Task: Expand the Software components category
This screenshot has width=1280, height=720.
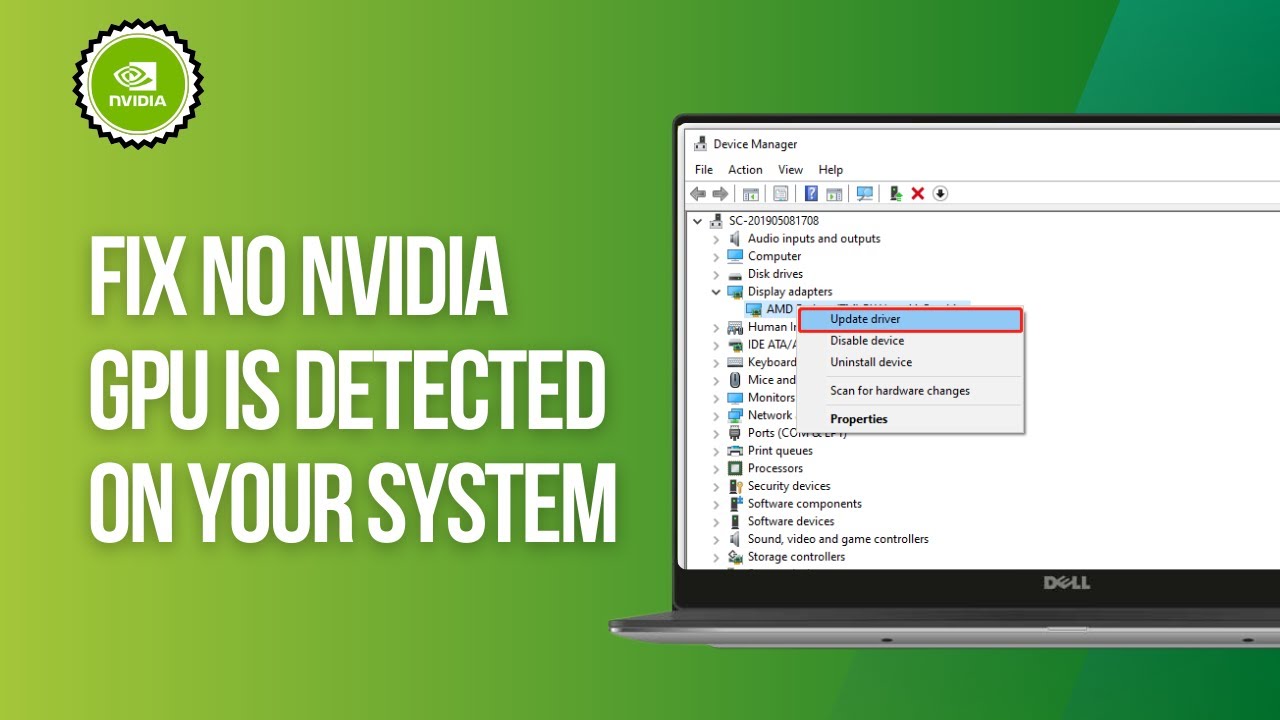Action: (716, 504)
